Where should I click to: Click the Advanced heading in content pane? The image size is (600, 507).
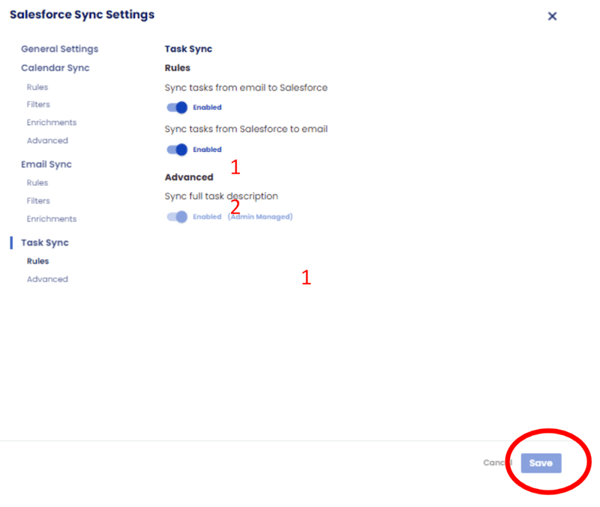(x=189, y=177)
